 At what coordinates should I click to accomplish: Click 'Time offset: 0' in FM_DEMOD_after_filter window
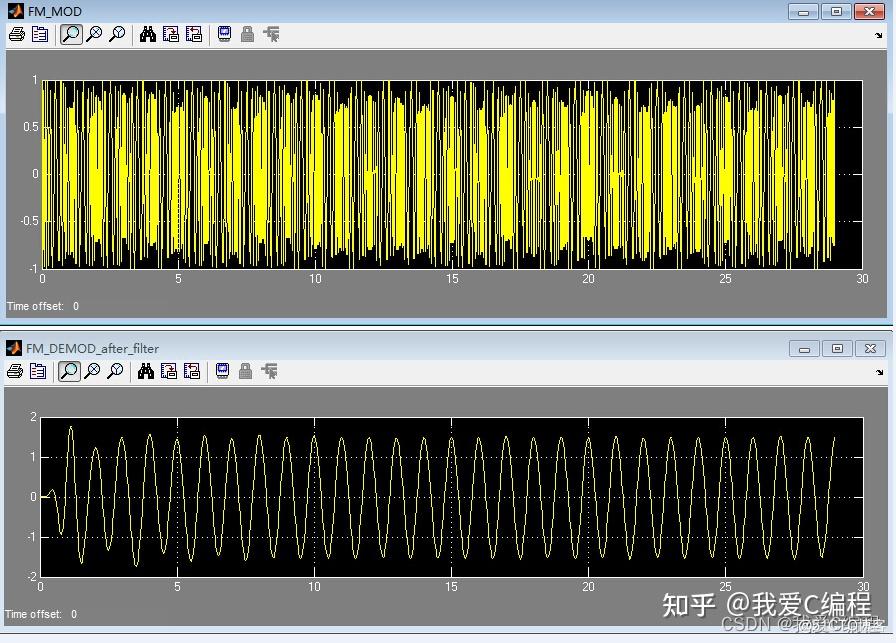[x=41, y=614]
